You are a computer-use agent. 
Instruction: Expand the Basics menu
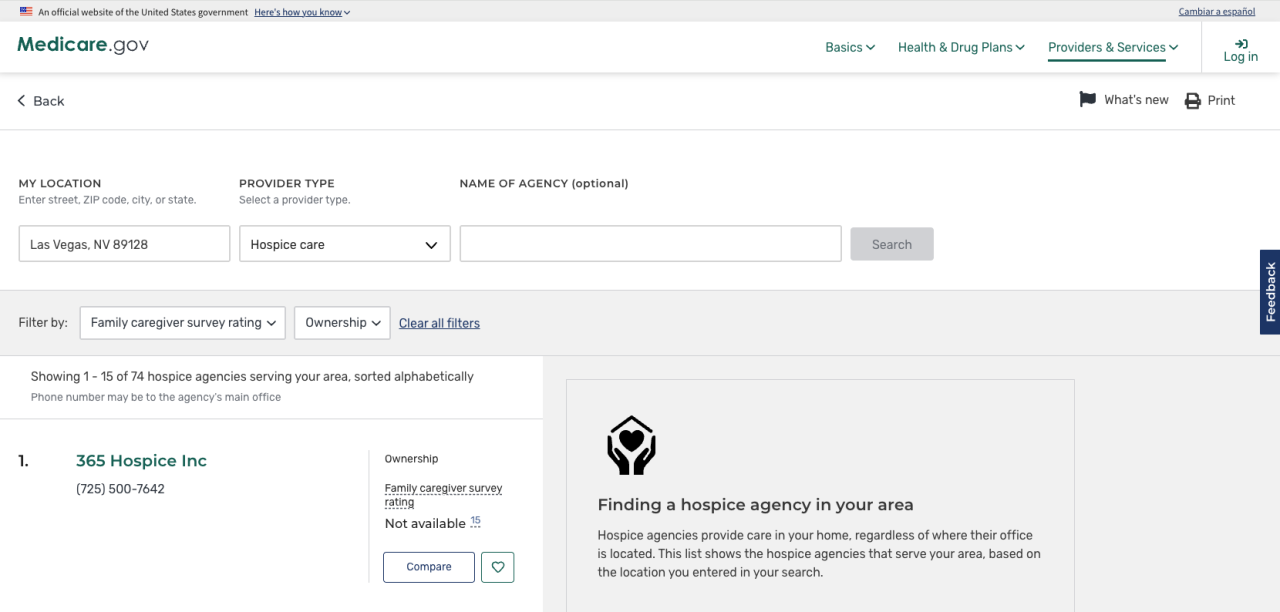[x=850, y=47]
